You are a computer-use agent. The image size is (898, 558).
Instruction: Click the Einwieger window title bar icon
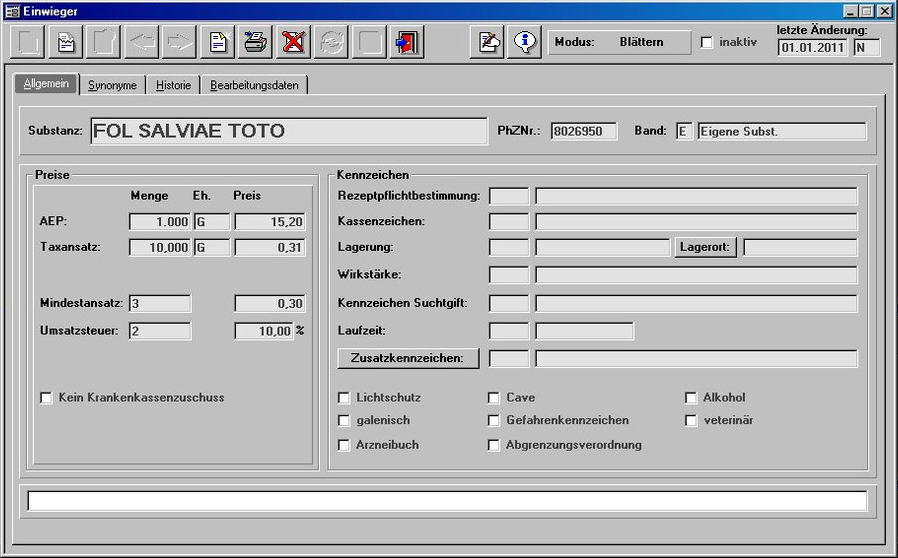click(13, 11)
